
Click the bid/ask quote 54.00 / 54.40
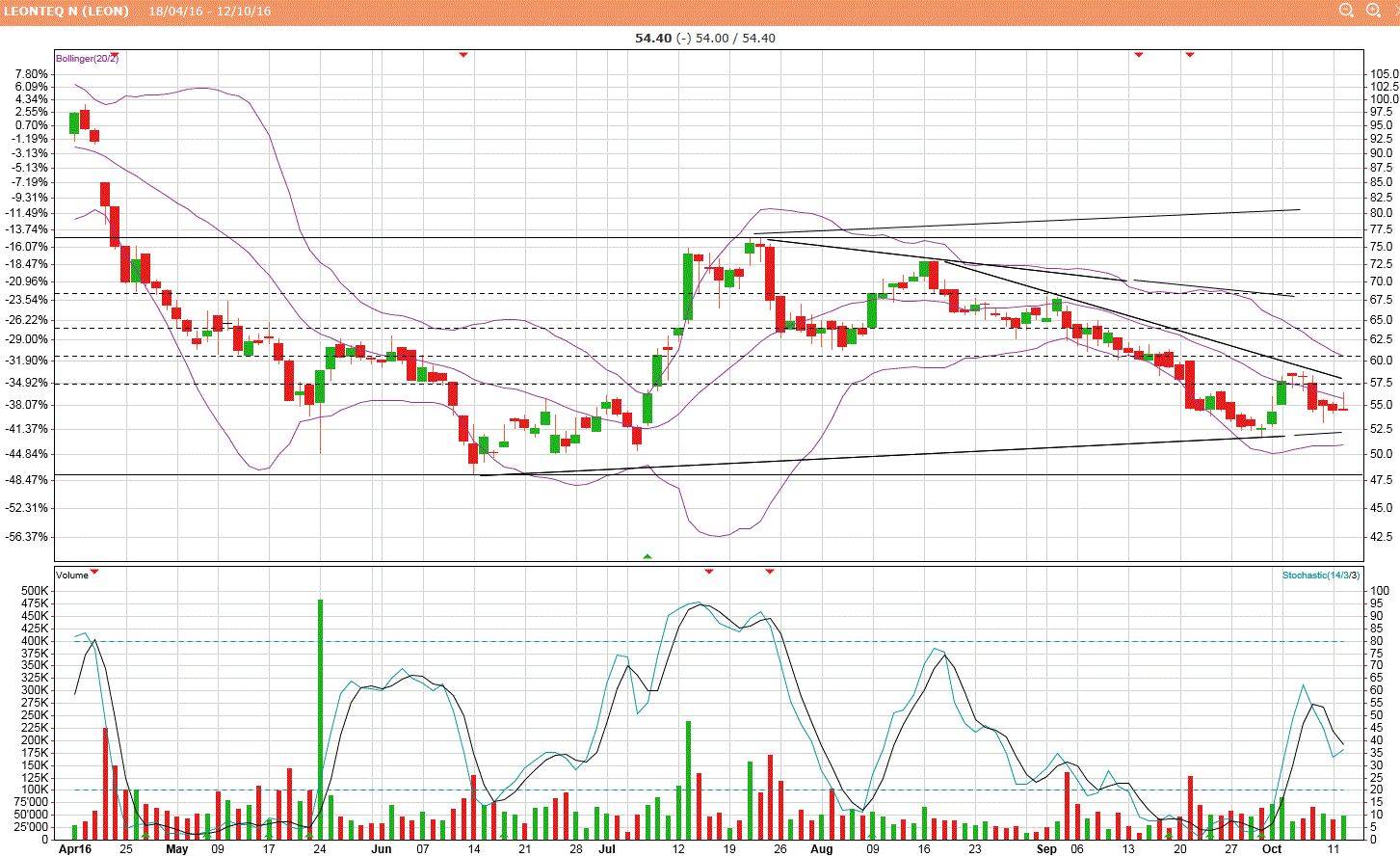[735, 39]
